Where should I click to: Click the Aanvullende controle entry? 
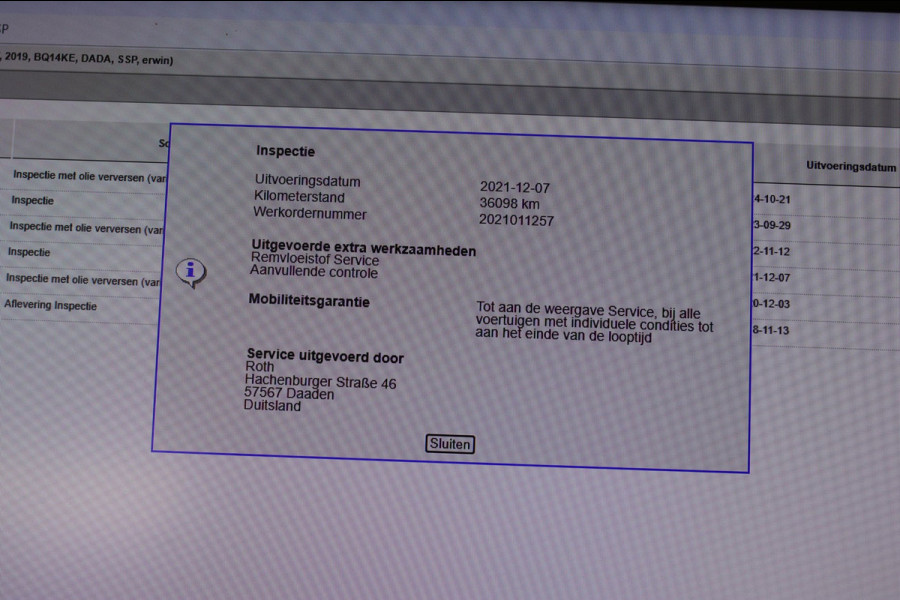[x=314, y=272]
